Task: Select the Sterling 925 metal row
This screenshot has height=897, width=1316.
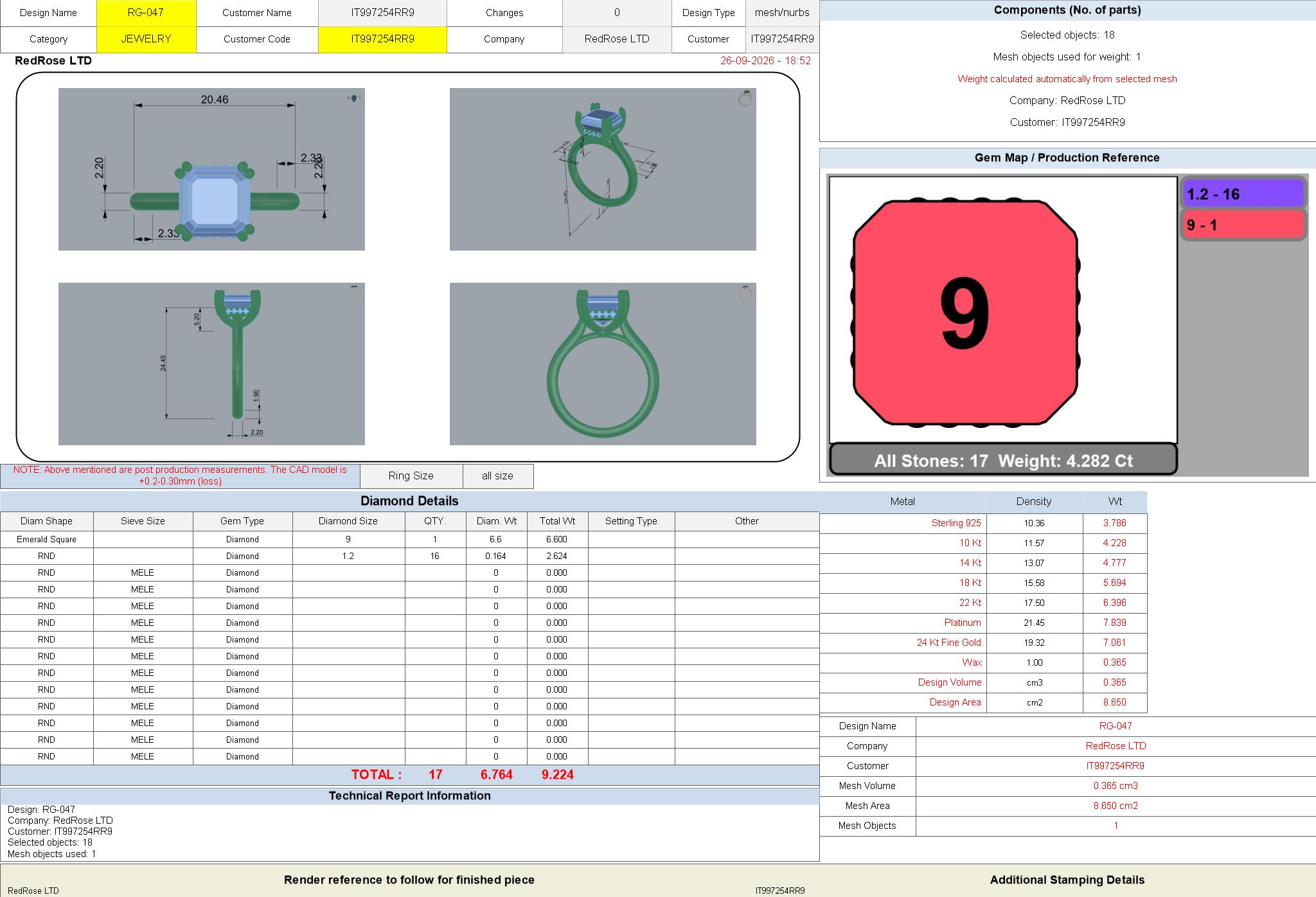Action: pyautogui.click(x=983, y=523)
